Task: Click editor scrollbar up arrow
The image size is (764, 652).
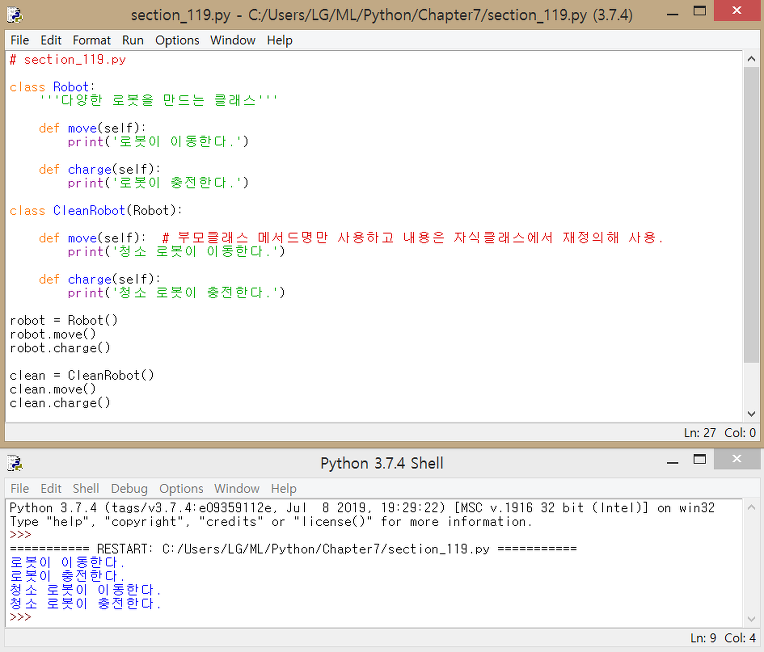Action: pyautogui.click(x=751, y=59)
